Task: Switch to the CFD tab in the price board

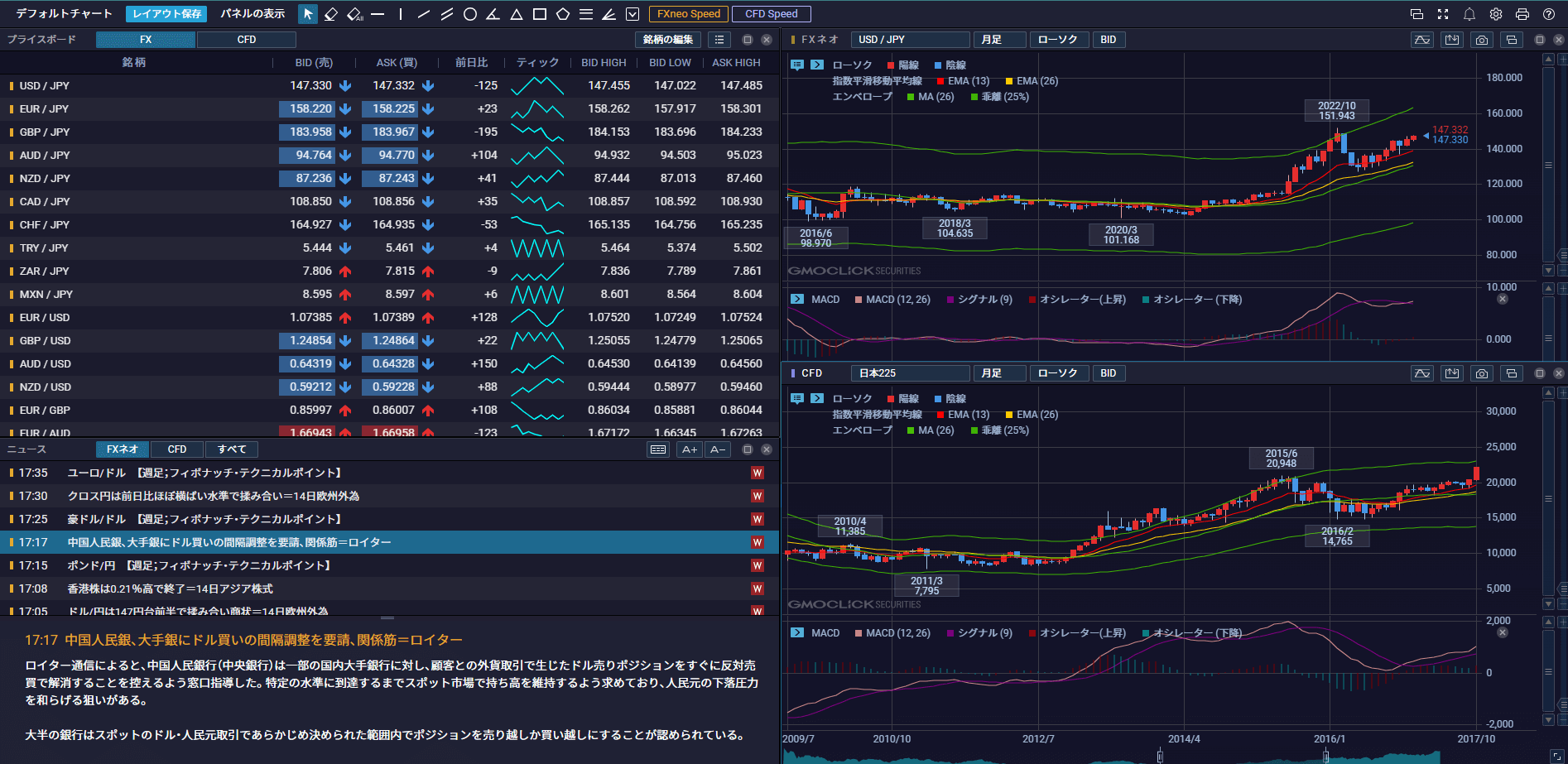Action: [246, 39]
